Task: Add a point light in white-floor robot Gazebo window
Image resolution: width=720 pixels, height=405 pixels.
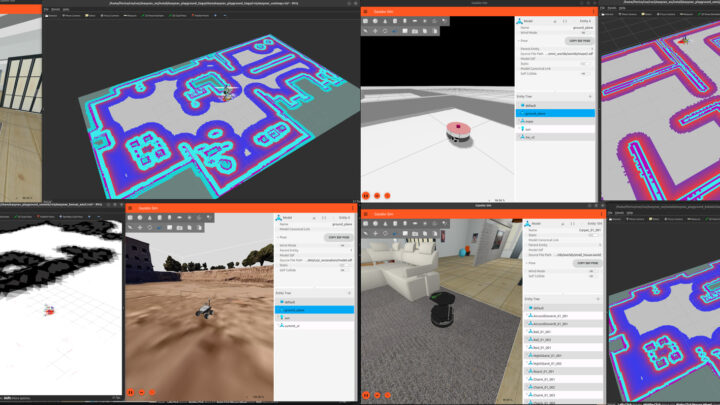Action: [x=425, y=21]
